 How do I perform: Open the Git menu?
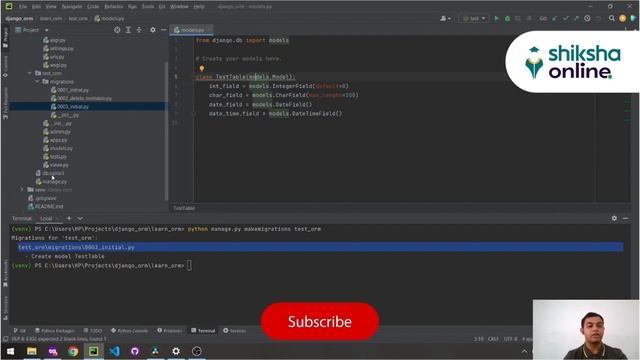(x=162, y=7)
